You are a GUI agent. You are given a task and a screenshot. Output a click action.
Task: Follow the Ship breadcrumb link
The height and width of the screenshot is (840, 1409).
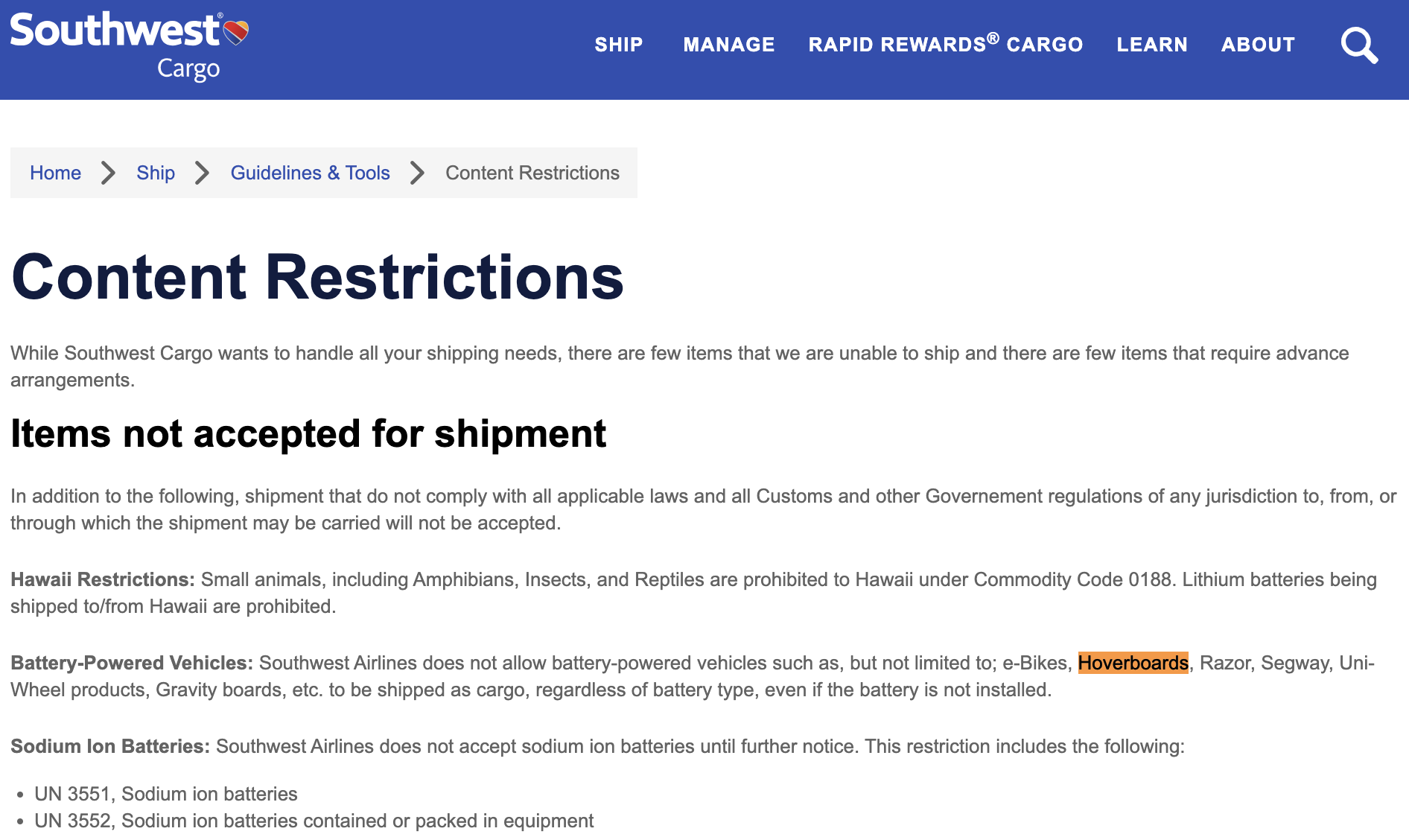tap(156, 173)
